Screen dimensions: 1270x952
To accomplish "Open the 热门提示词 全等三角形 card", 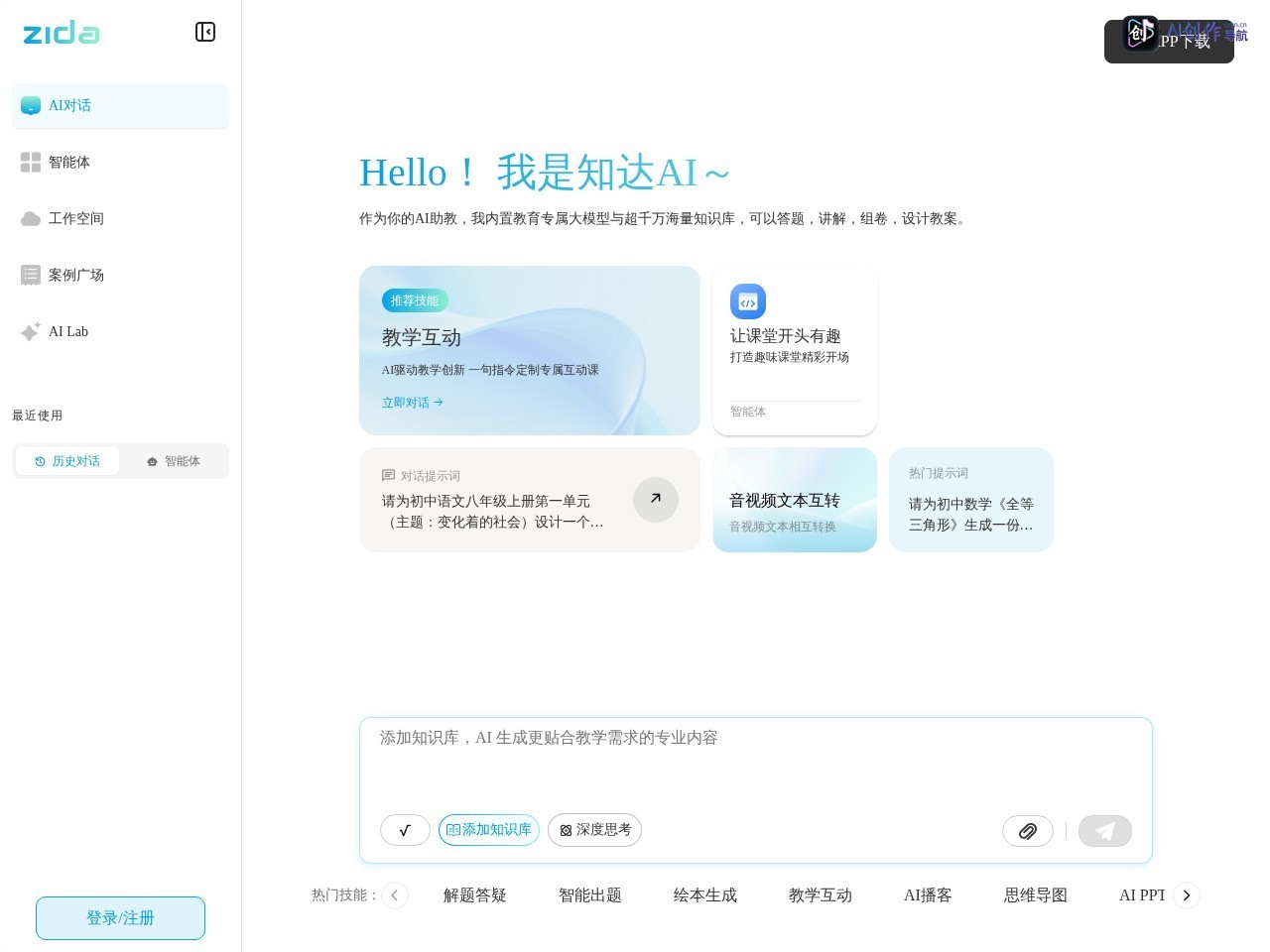I will coord(971,500).
